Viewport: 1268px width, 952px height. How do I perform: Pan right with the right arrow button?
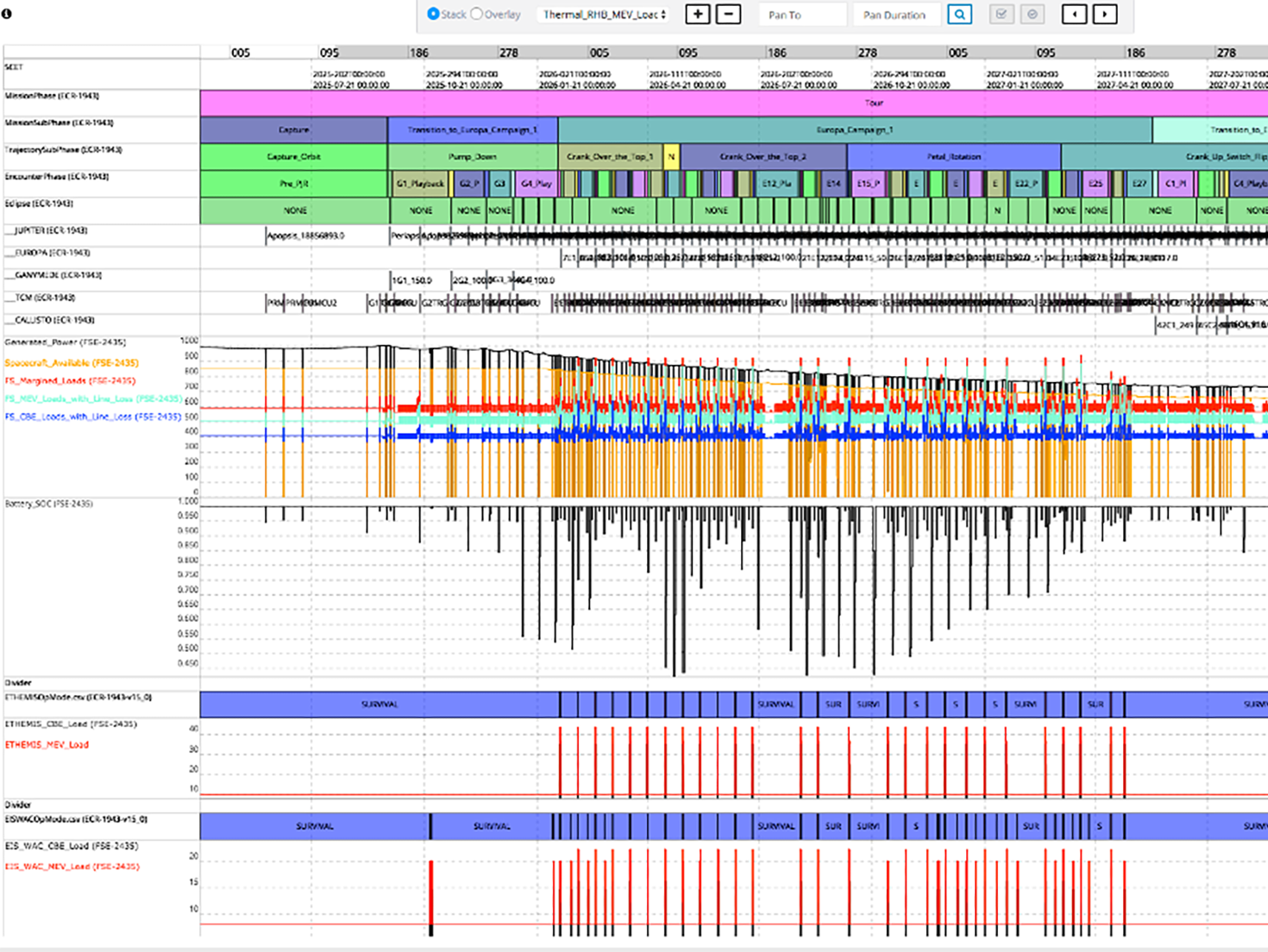click(x=1105, y=14)
